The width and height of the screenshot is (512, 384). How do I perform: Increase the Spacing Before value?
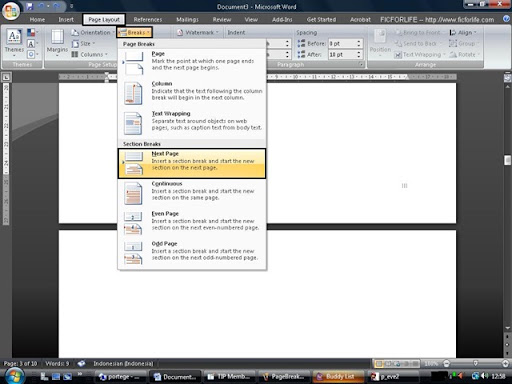(359, 41)
